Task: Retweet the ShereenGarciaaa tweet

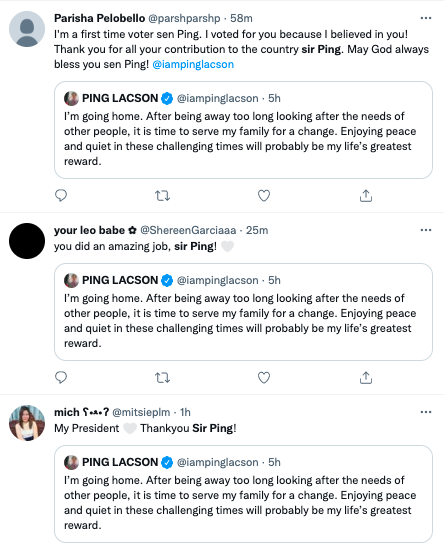Action: coord(162,378)
